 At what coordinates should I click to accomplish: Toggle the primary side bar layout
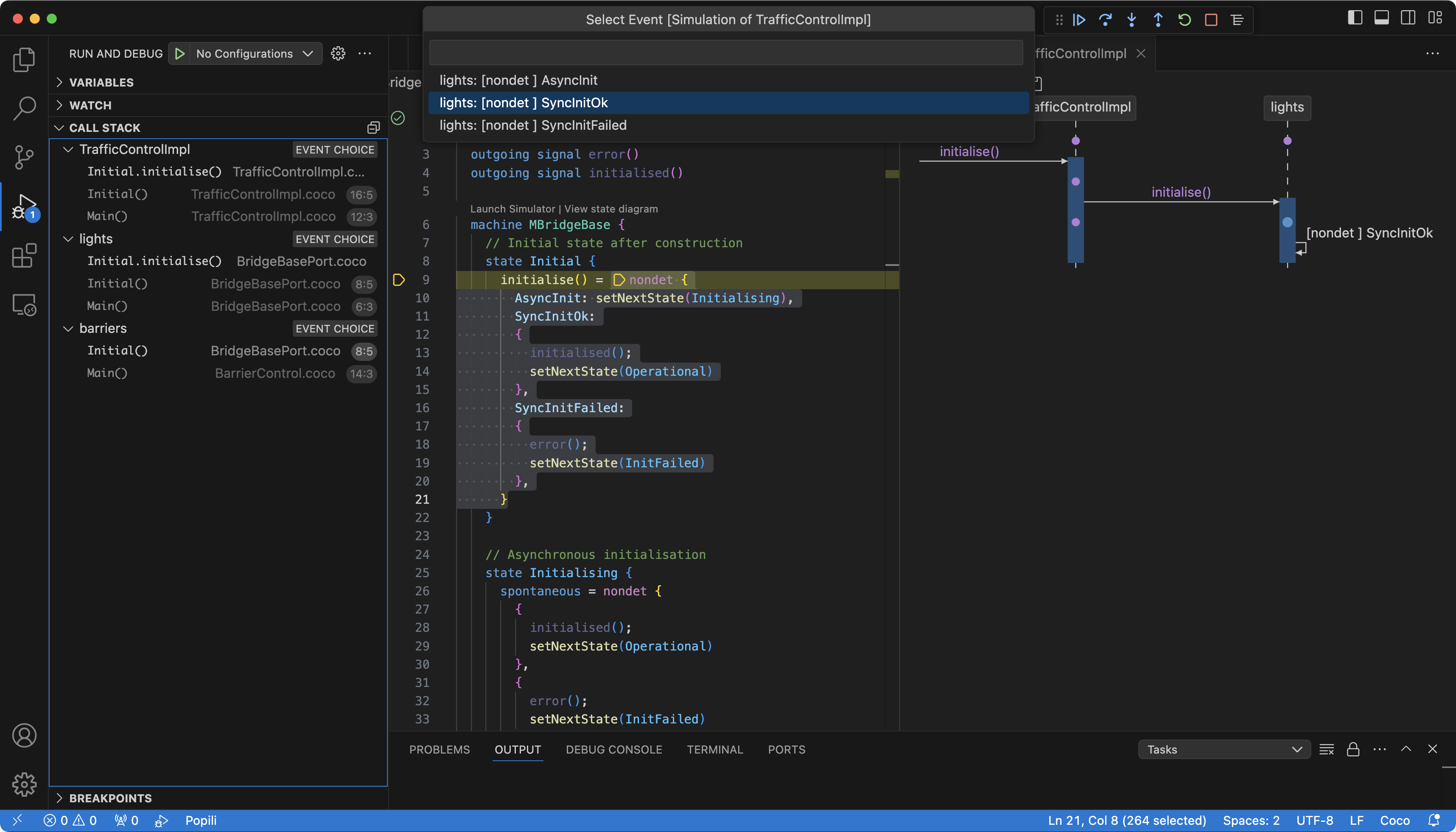pyautogui.click(x=1355, y=18)
